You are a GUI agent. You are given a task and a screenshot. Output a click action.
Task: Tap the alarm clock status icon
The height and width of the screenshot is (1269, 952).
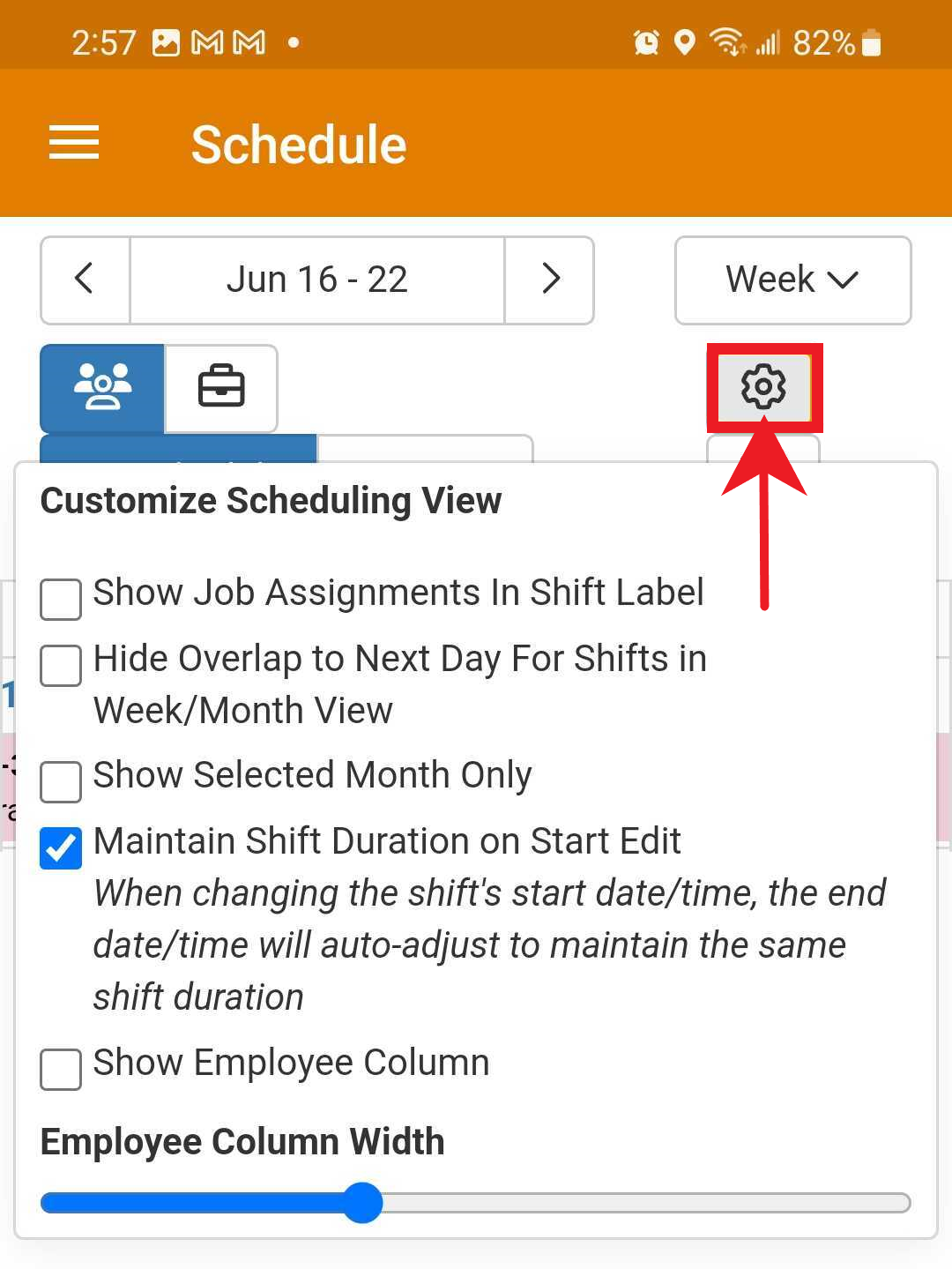tap(644, 41)
